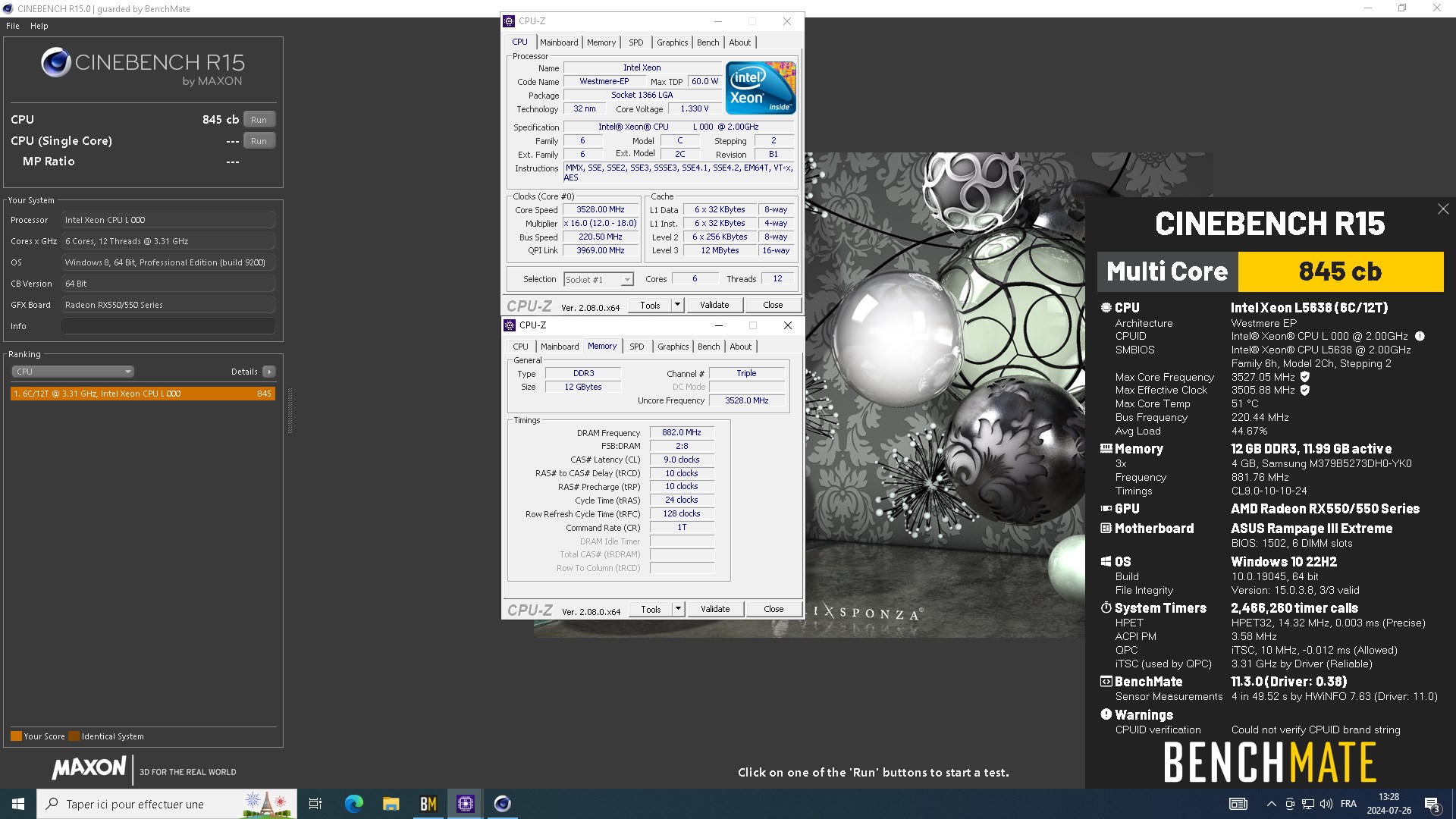Show hidden tray icons chevron
Screen dimensions: 1456x819
click(1271, 804)
